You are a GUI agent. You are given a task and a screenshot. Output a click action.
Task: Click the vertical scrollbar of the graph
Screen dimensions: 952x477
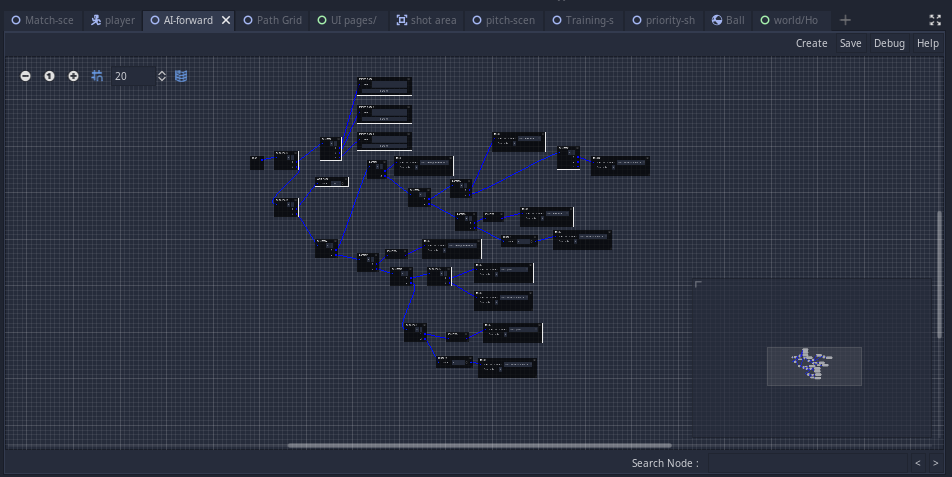(x=940, y=274)
